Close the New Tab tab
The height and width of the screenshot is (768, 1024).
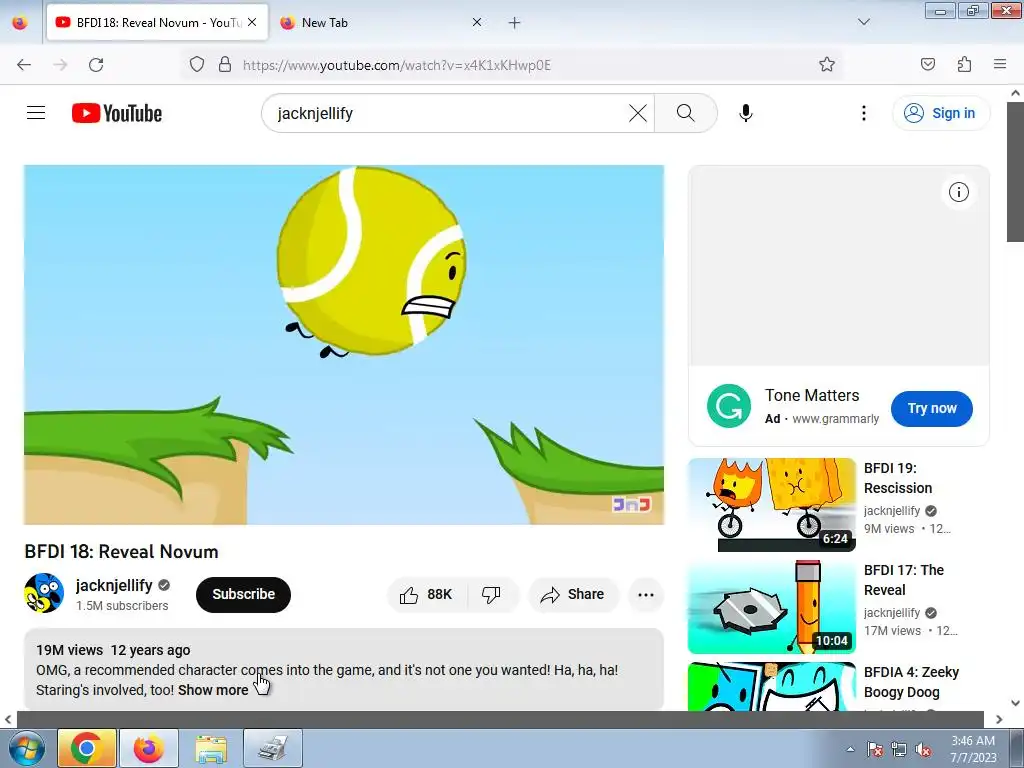[477, 22]
